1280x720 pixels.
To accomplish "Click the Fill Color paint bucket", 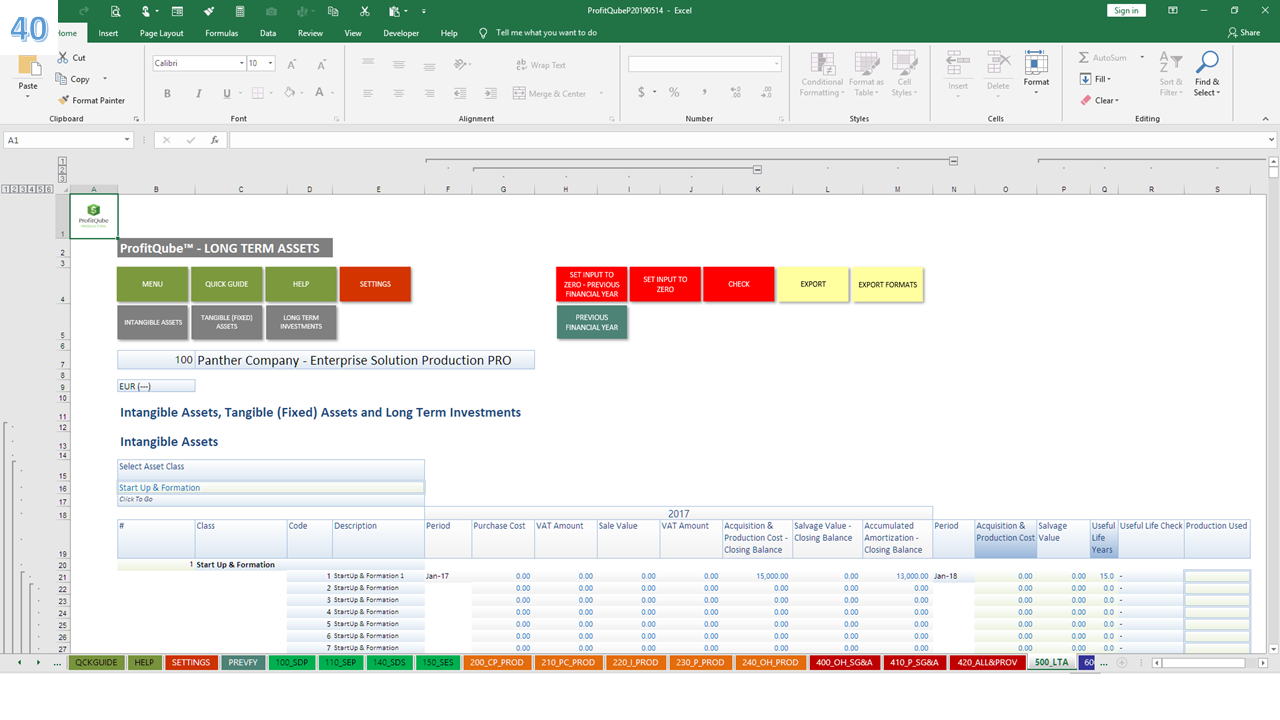I will point(289,93).
